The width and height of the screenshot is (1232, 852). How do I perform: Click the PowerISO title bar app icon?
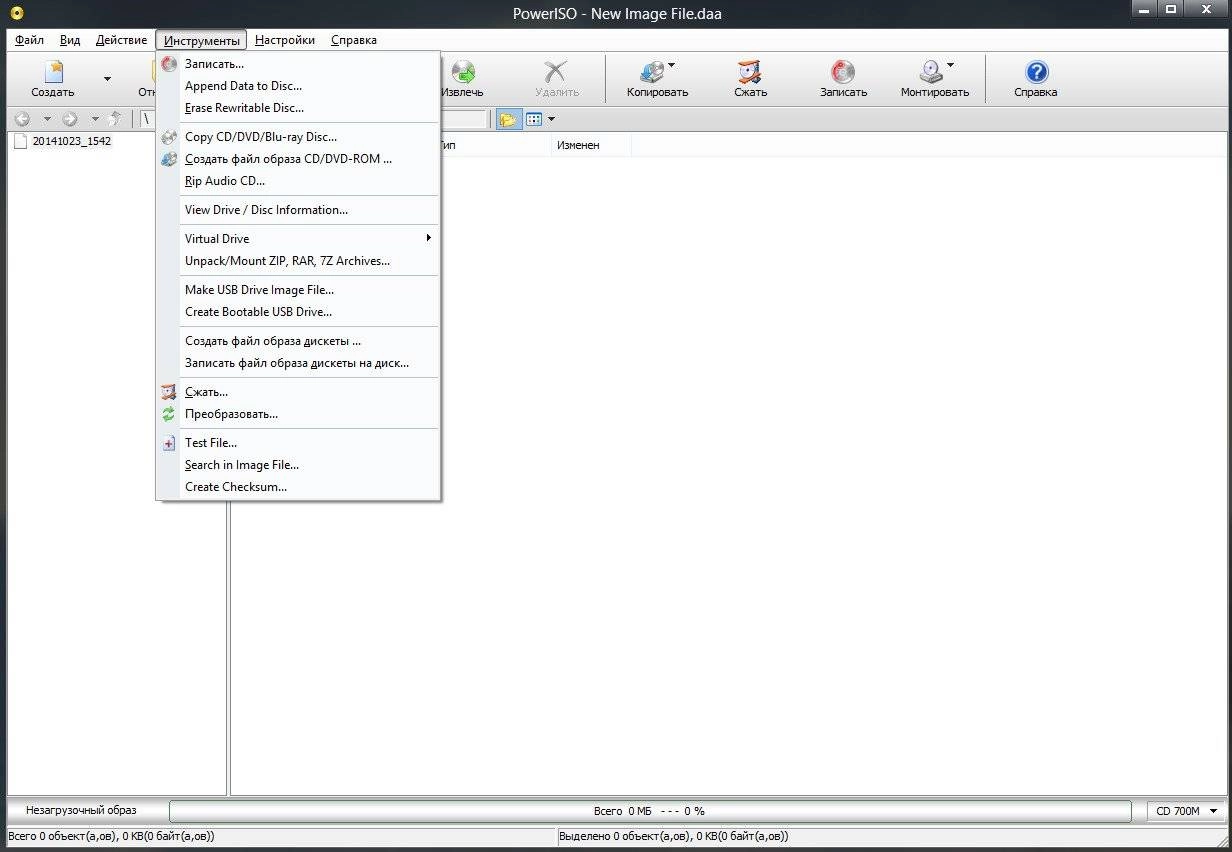click(16, 13)
